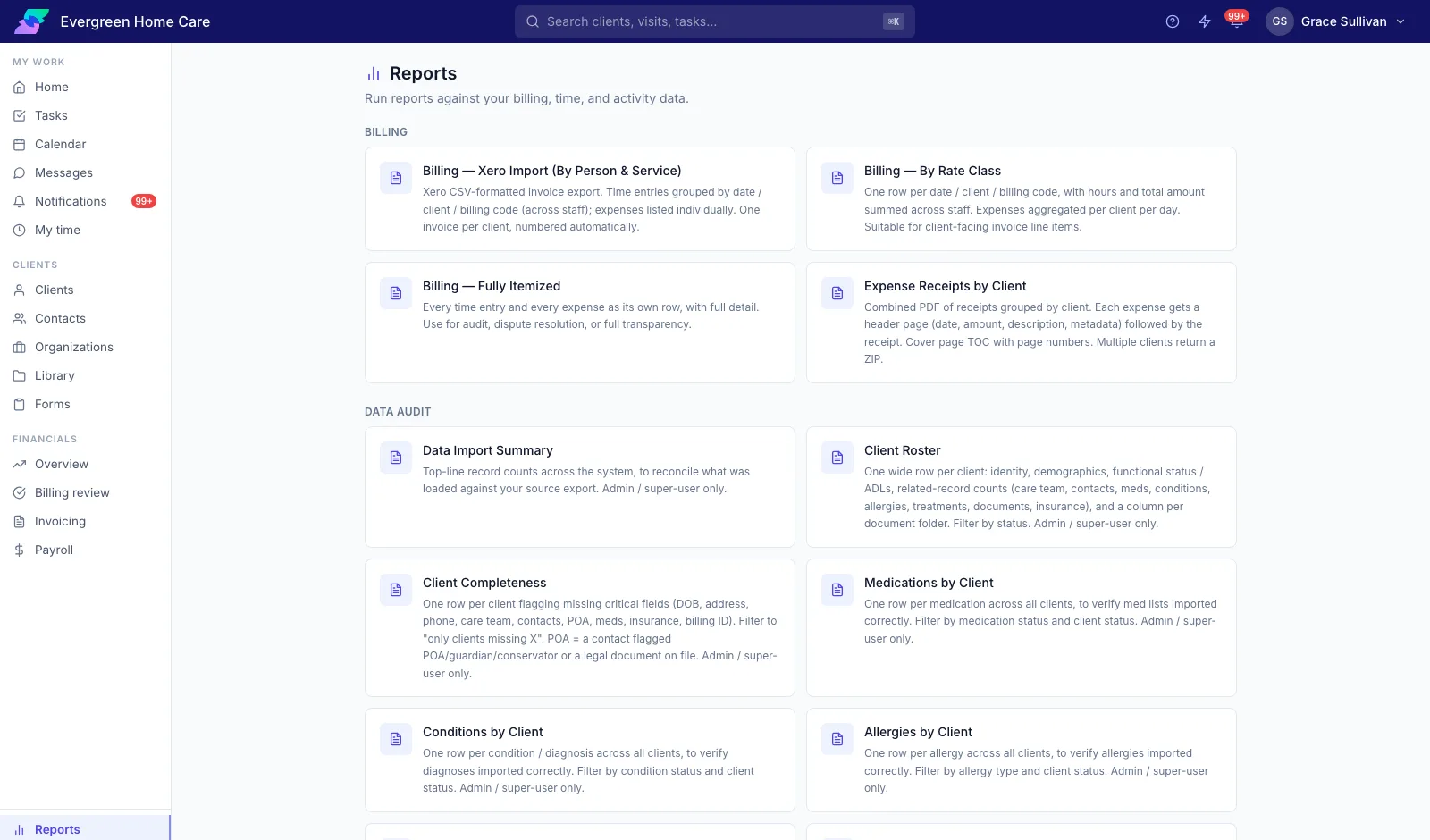Click the My time clock icon
1430x840 pixels.
tap(19, 230)
